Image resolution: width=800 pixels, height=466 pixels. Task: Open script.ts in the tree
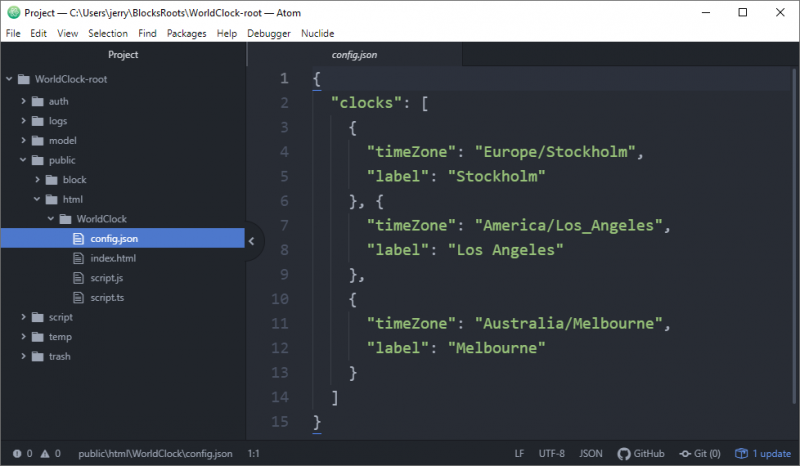tap(107, 298)
